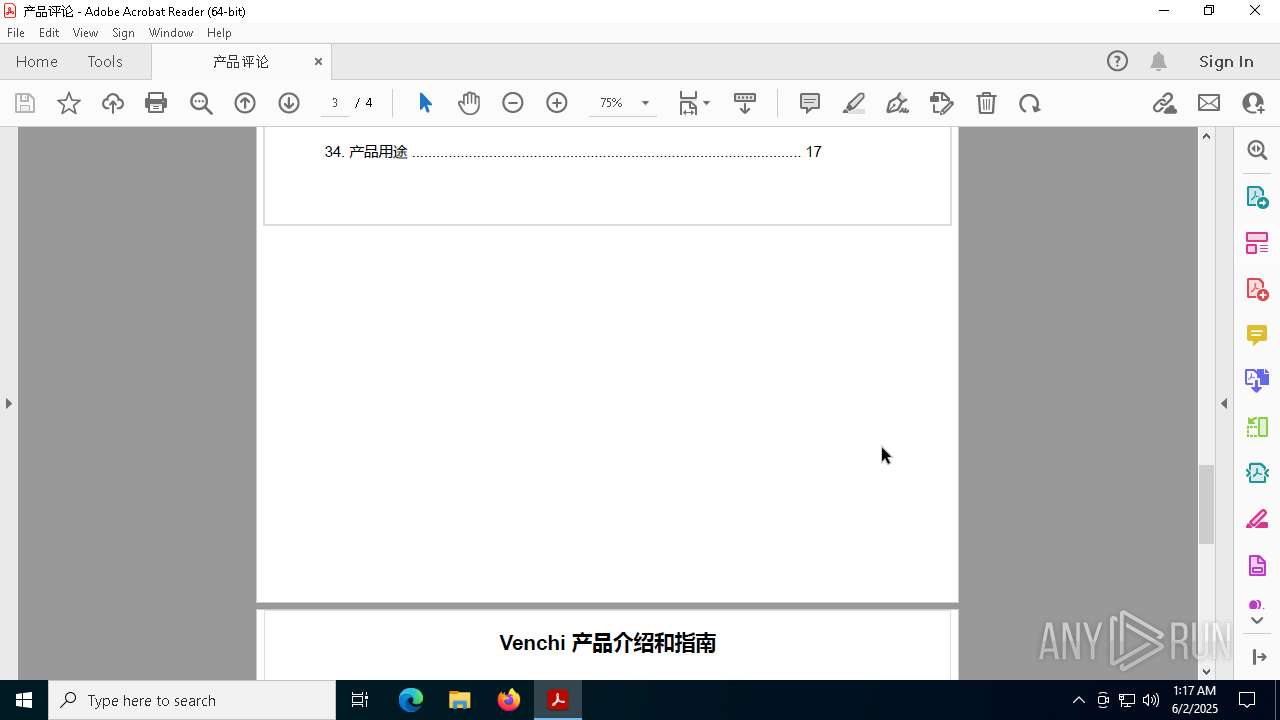Invite people with the share-with-others icon
1280x720 pixels.
pos(1253,103)
